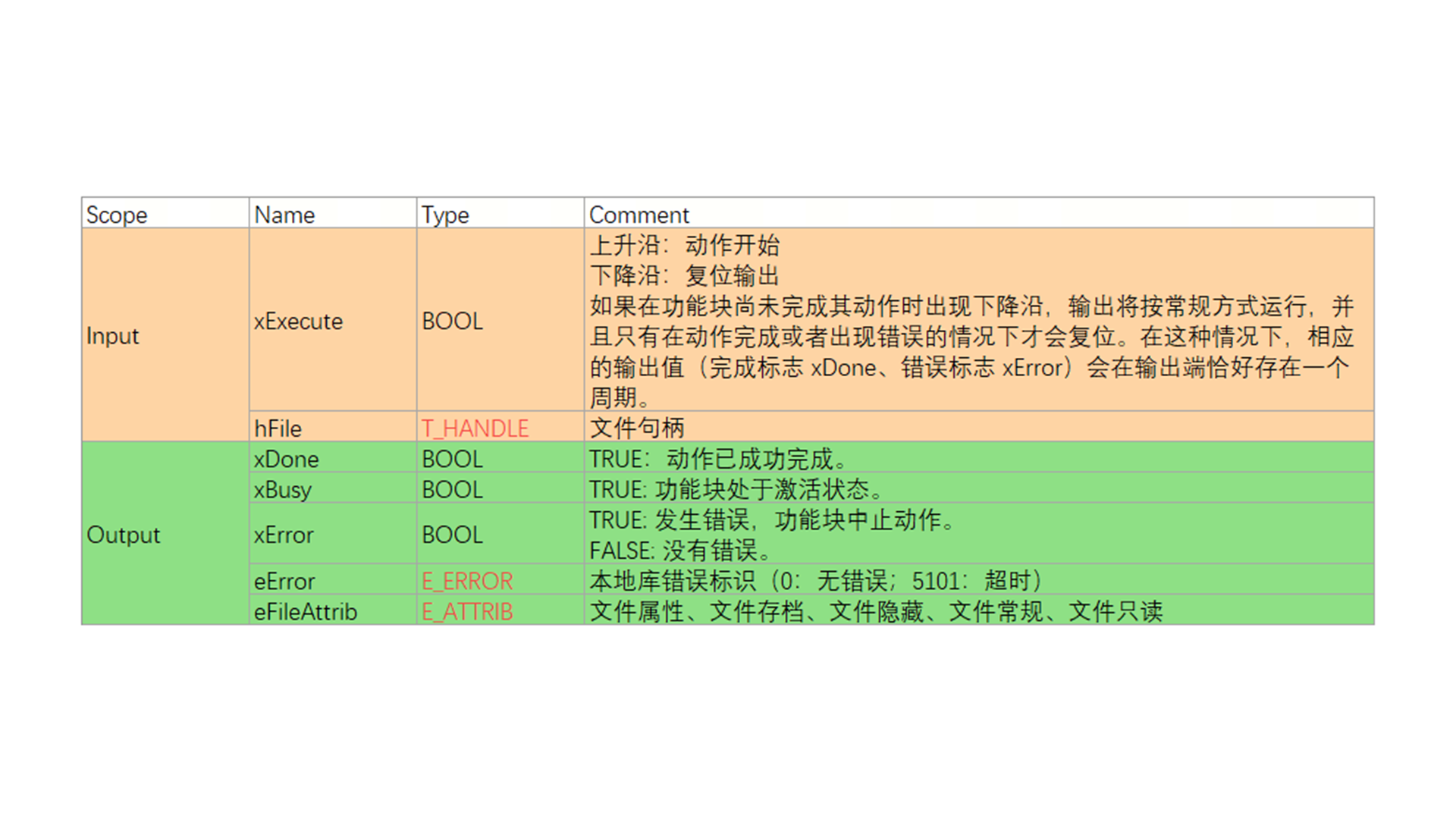
Task: Click the Name column header
Action: [284, 215]
